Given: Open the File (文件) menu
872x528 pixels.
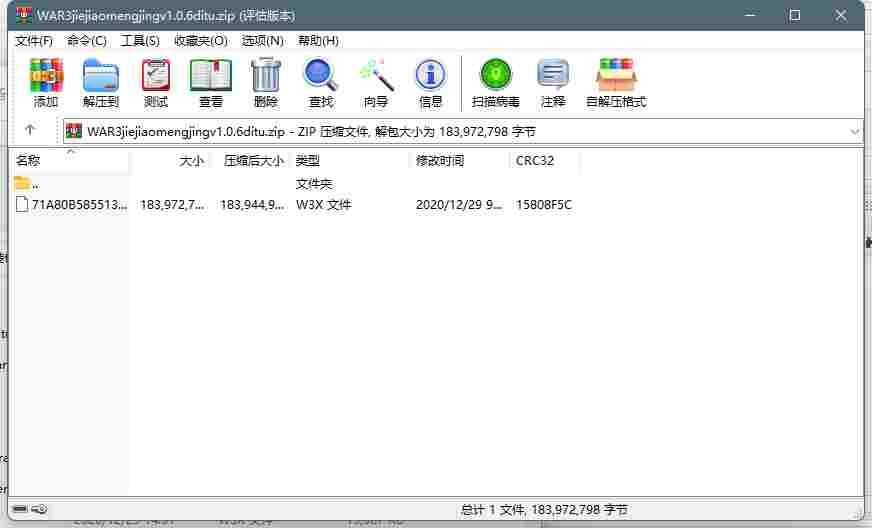Looking at the screenshot, I should pos(34,41).
